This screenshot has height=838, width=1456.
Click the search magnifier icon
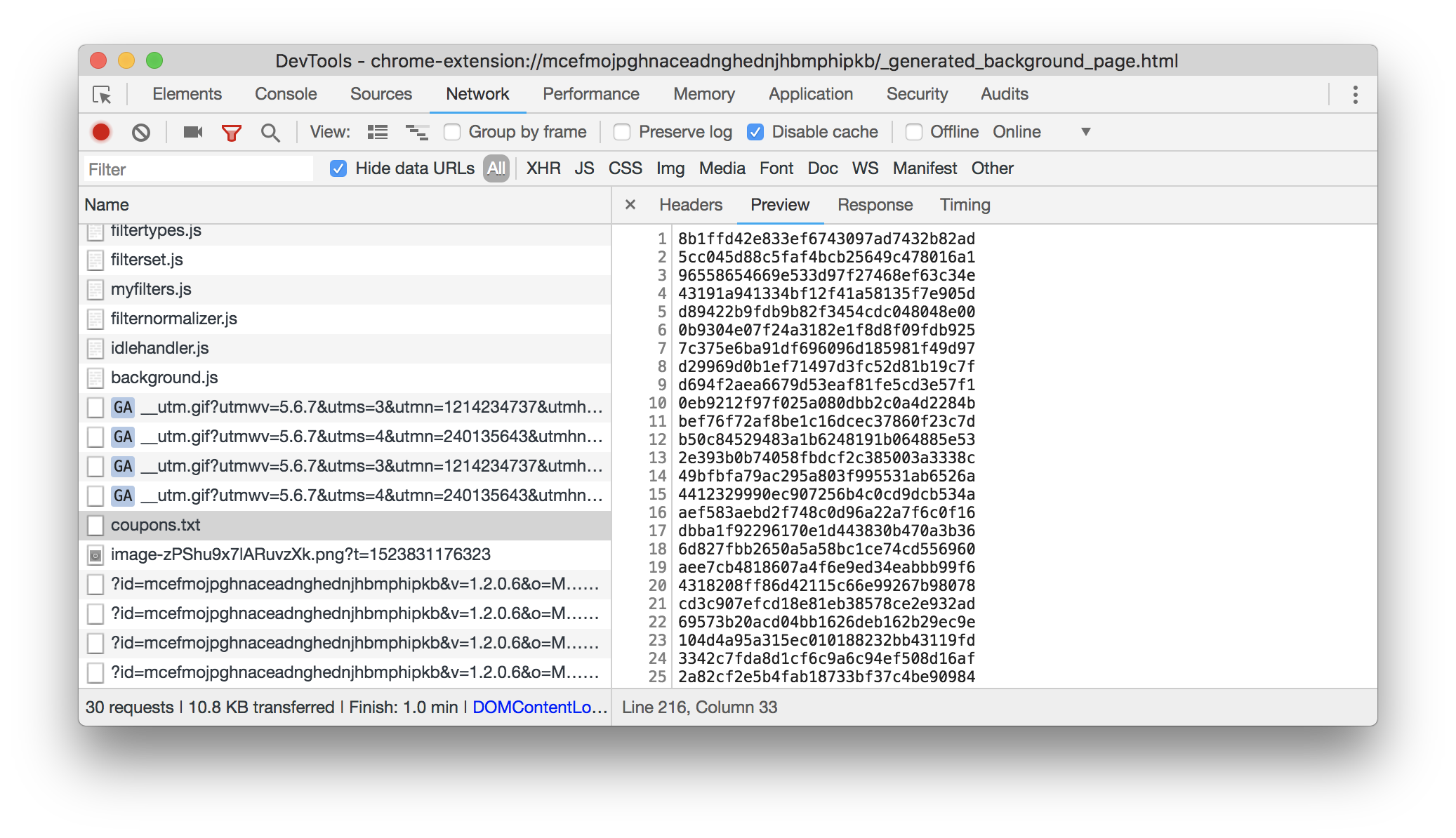click(x=269, y=131)
